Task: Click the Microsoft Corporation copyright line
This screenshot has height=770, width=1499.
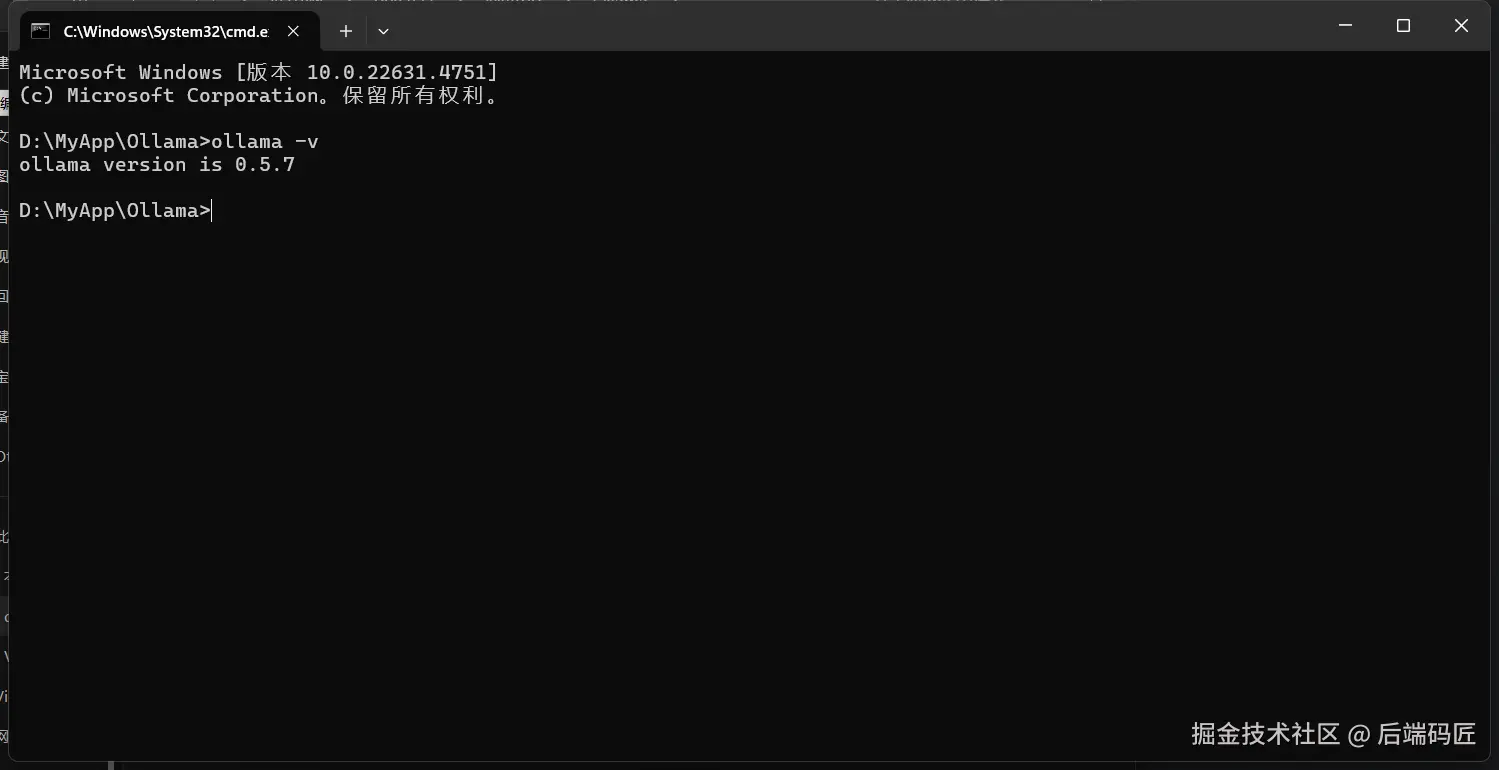Action: click(x=259, y=95)
